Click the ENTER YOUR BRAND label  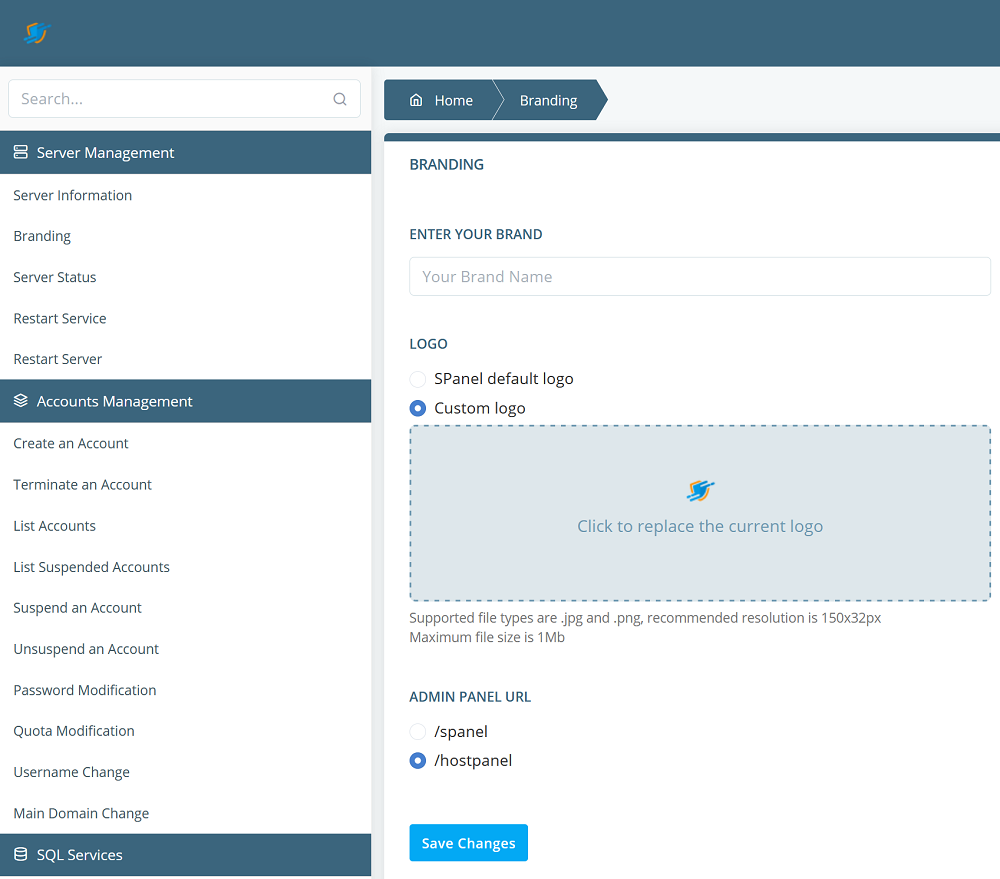tap(476, 234)
